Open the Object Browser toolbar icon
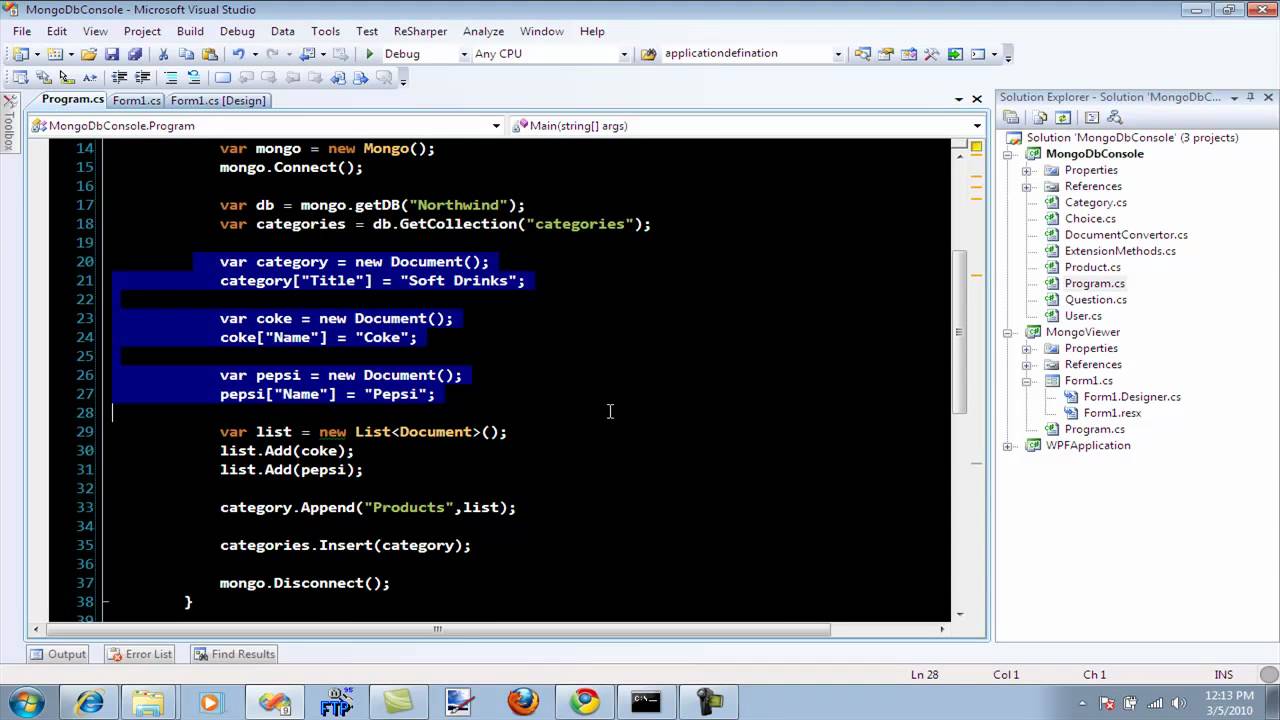The width and height of the screenshot is (1280, 720). [908, 54]
